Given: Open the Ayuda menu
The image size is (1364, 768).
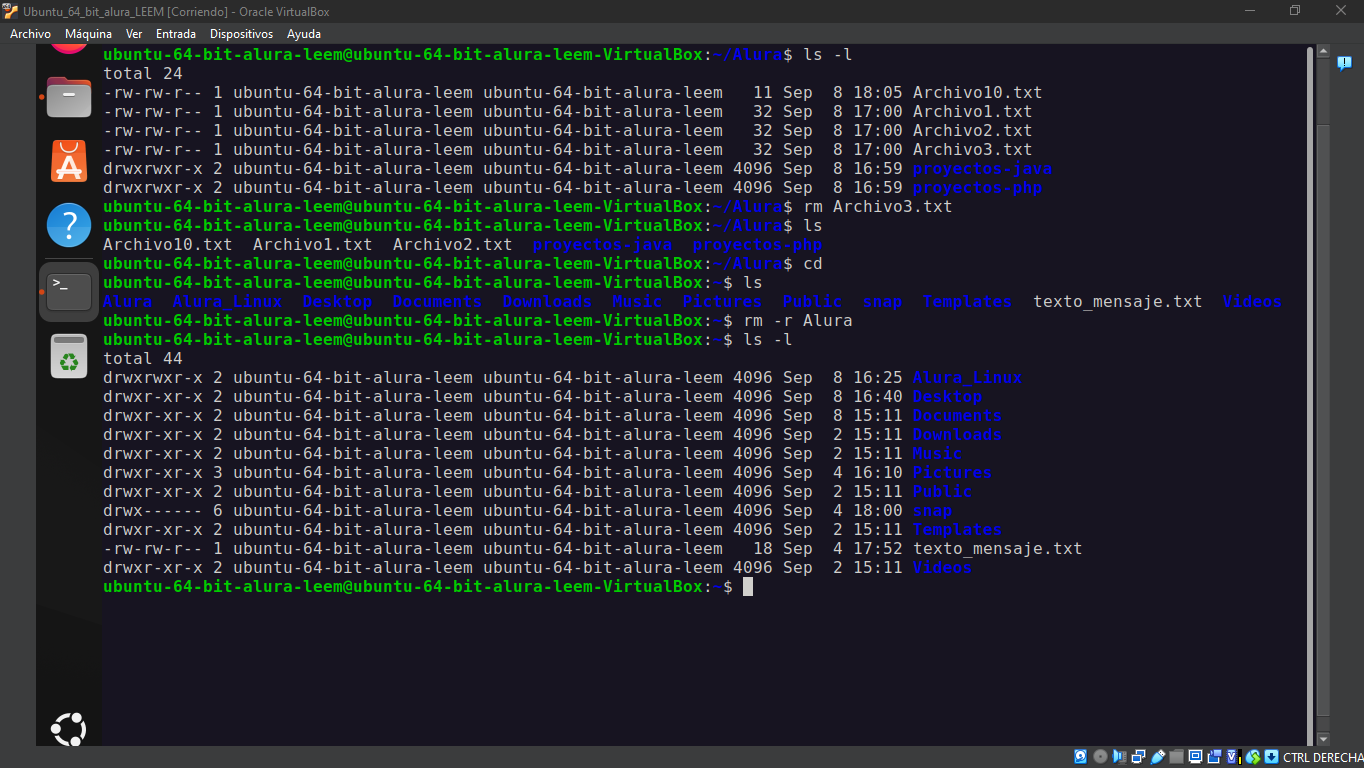Looking at the screenshot, I should pos(304,34).
